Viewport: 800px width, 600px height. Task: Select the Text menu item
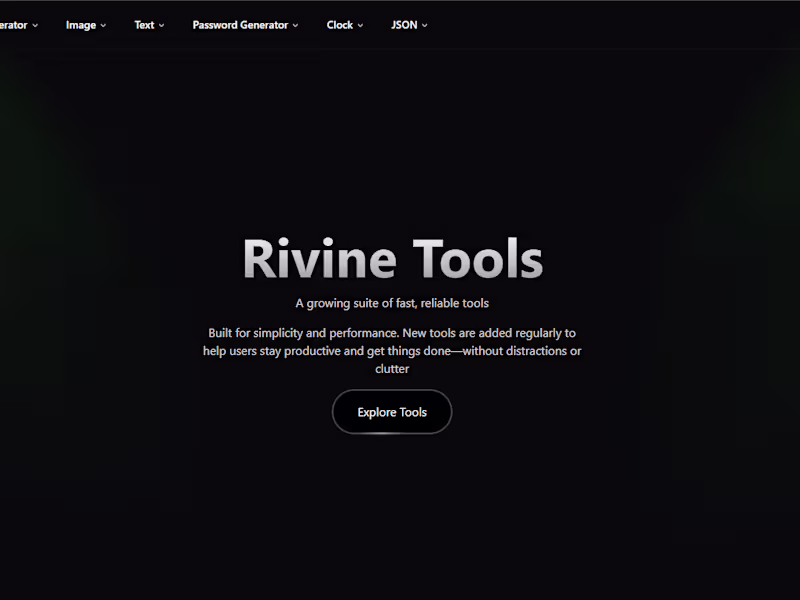[x=145, y=25]
